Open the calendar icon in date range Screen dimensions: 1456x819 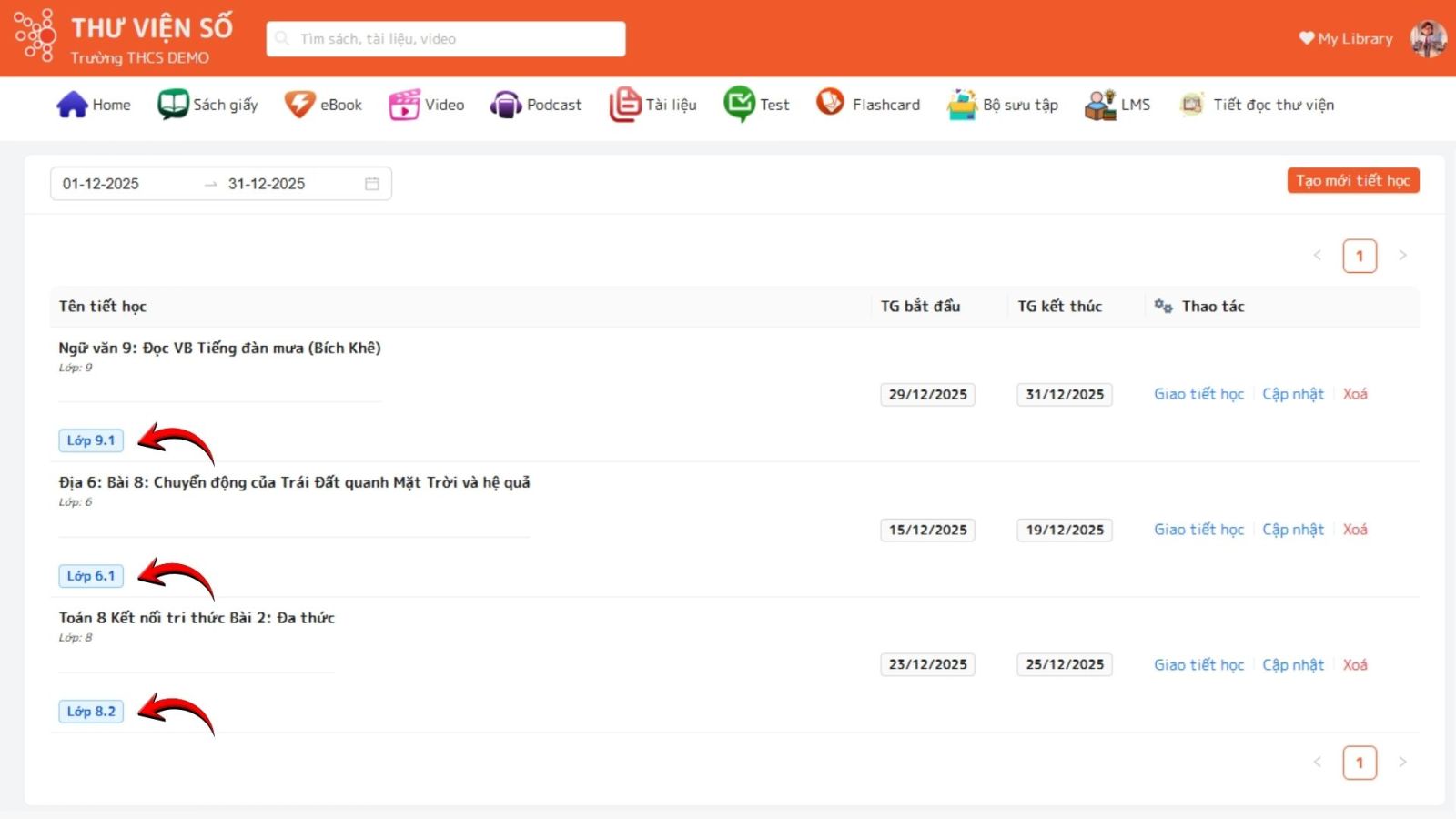[372, 184]
